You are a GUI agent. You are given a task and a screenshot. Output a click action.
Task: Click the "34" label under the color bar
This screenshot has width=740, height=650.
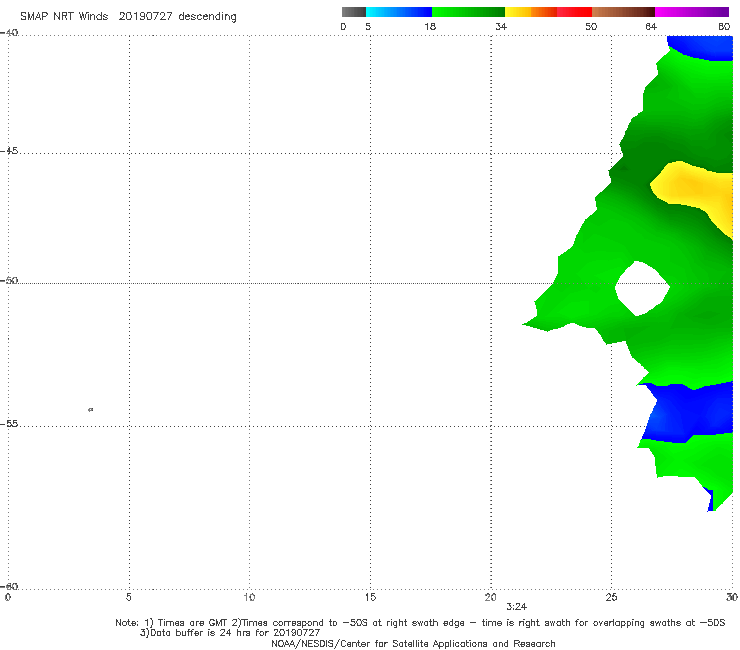coord(501,26)
